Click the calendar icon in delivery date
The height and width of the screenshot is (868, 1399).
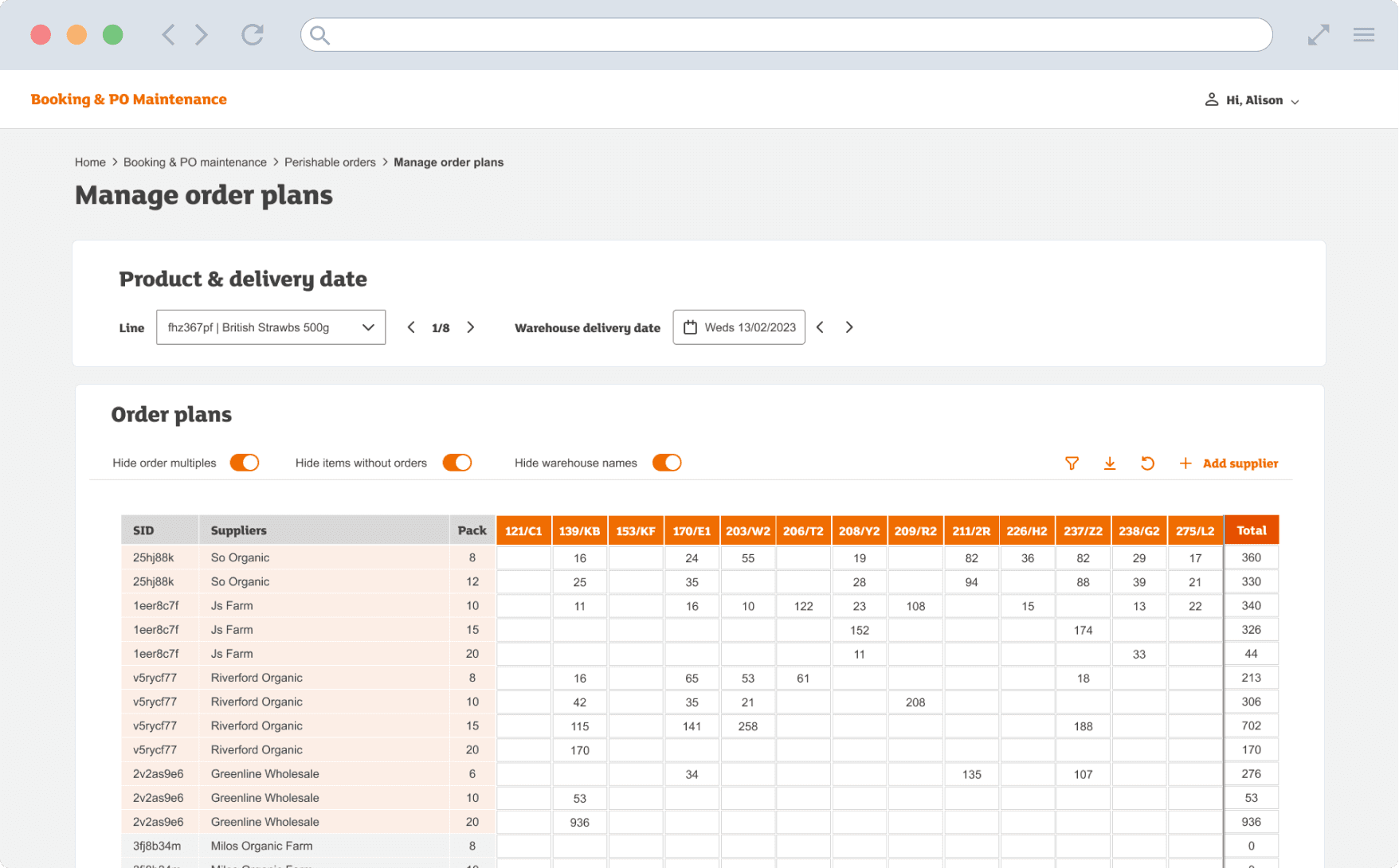691,327
